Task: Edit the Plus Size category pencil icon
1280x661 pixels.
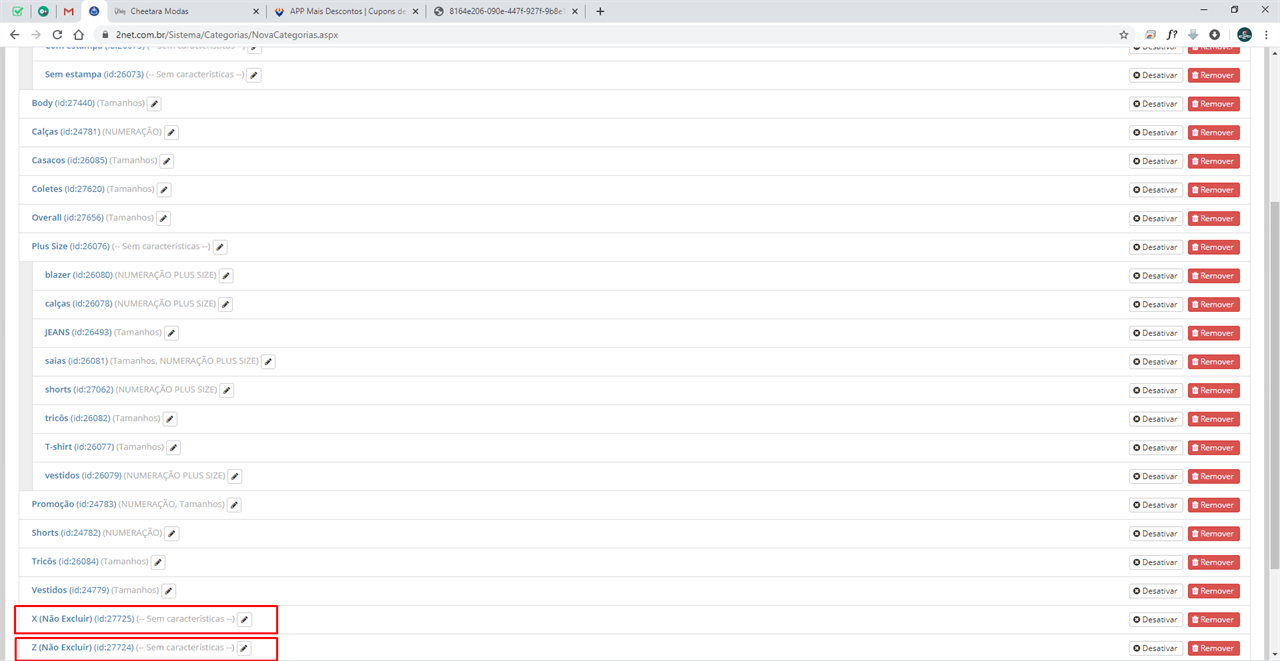Action: pyautogui.click(x=220, y=247)
